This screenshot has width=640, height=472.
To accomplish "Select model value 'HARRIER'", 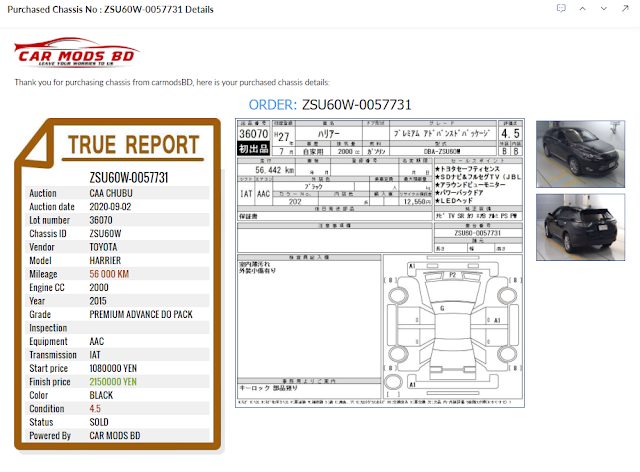I will [105, 260].
